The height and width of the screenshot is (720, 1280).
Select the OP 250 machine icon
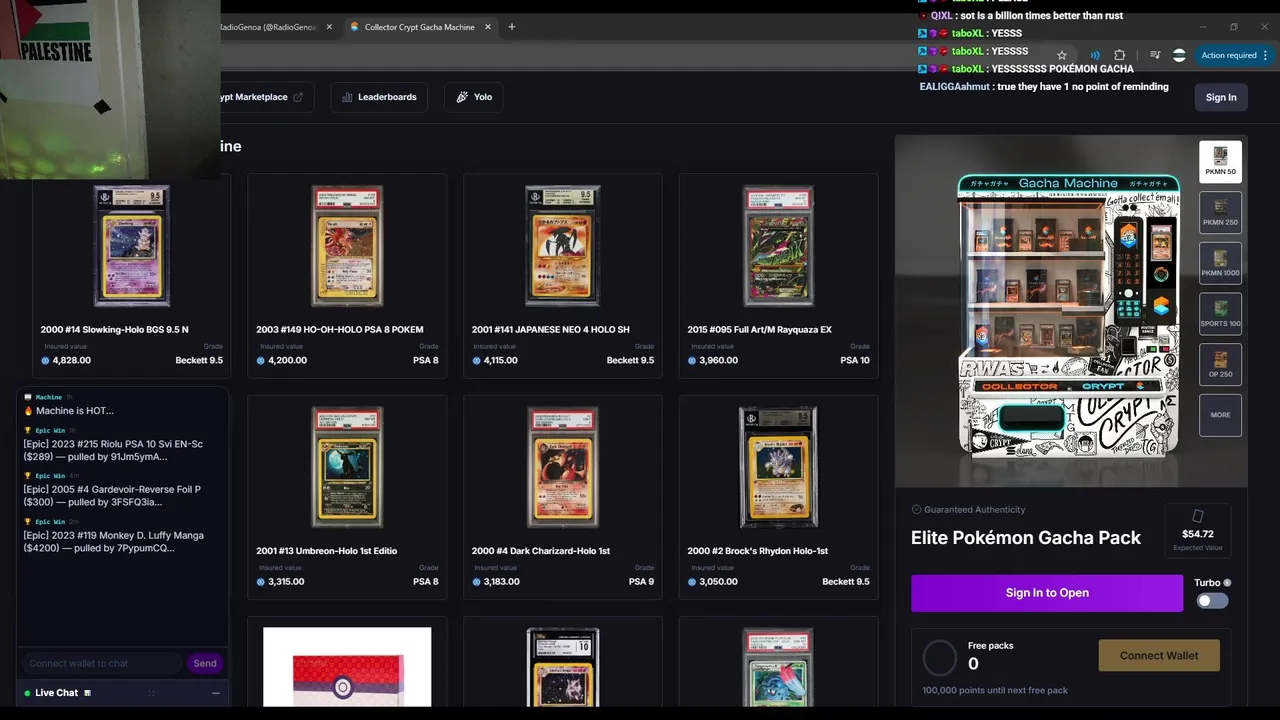pyautogui.click(x=1220, y=365)
